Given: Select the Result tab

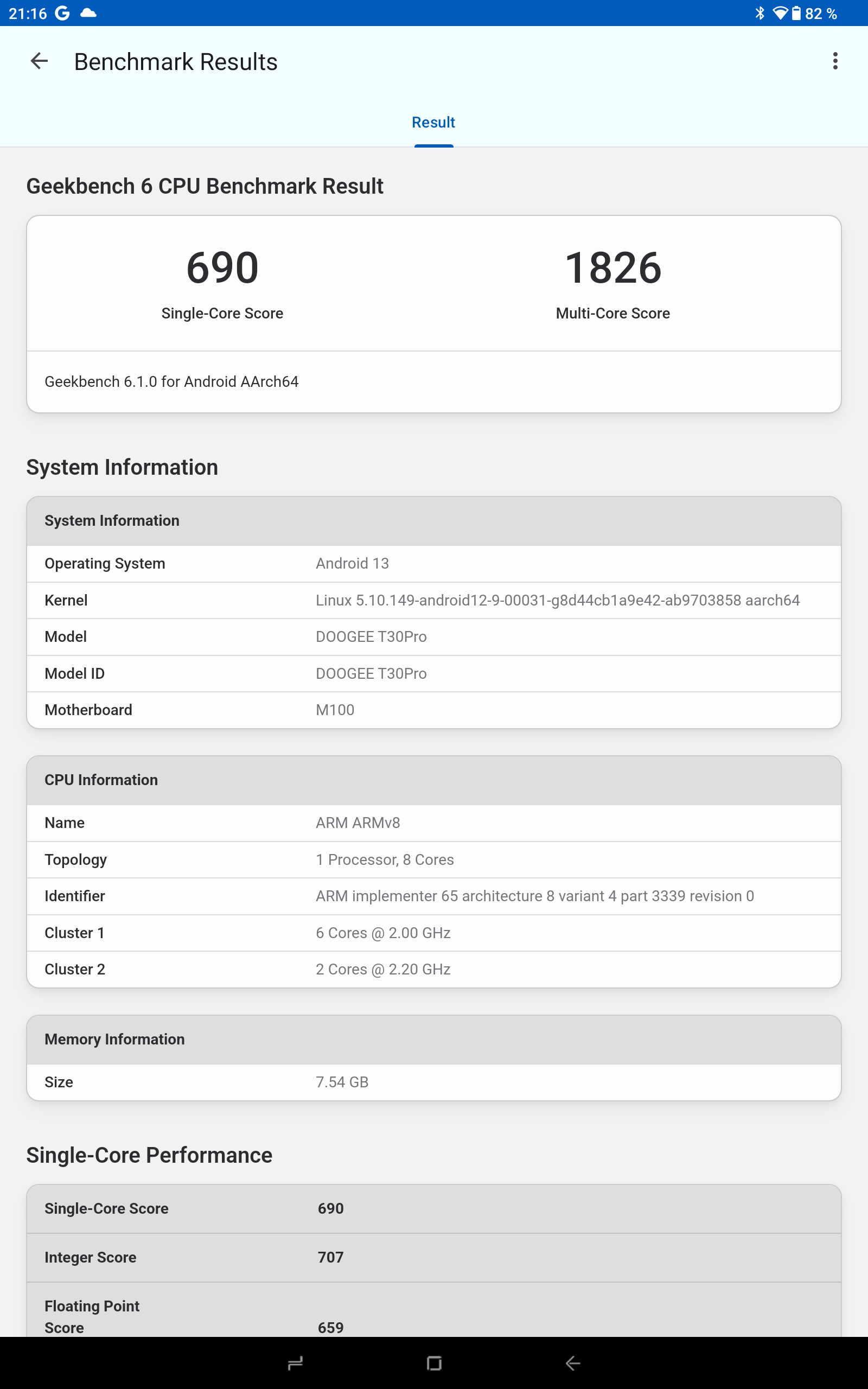Looking at the screenshot, I should click(433, 122).
